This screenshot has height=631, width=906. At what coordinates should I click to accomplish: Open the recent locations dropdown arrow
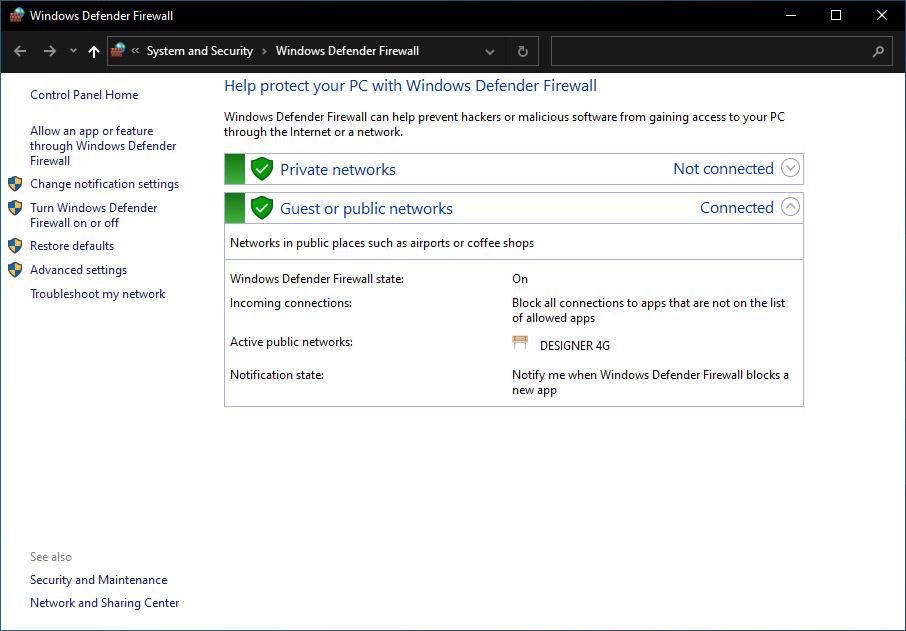coord(73,51)
